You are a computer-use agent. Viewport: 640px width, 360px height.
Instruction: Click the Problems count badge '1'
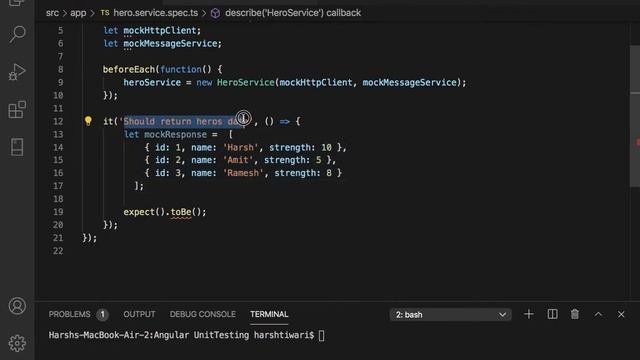pos(102,314)
